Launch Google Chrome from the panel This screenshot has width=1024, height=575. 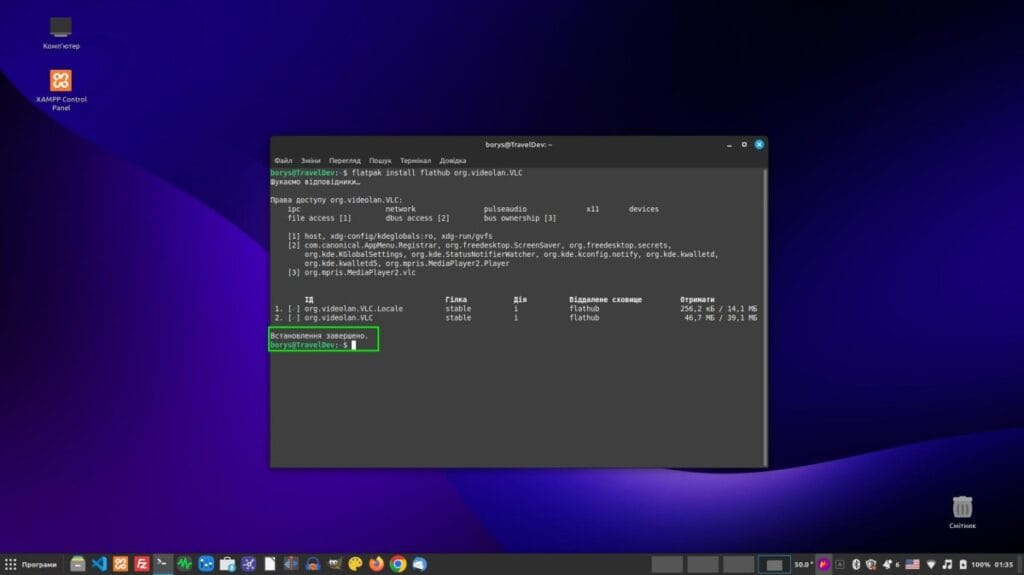click(398, 564)
